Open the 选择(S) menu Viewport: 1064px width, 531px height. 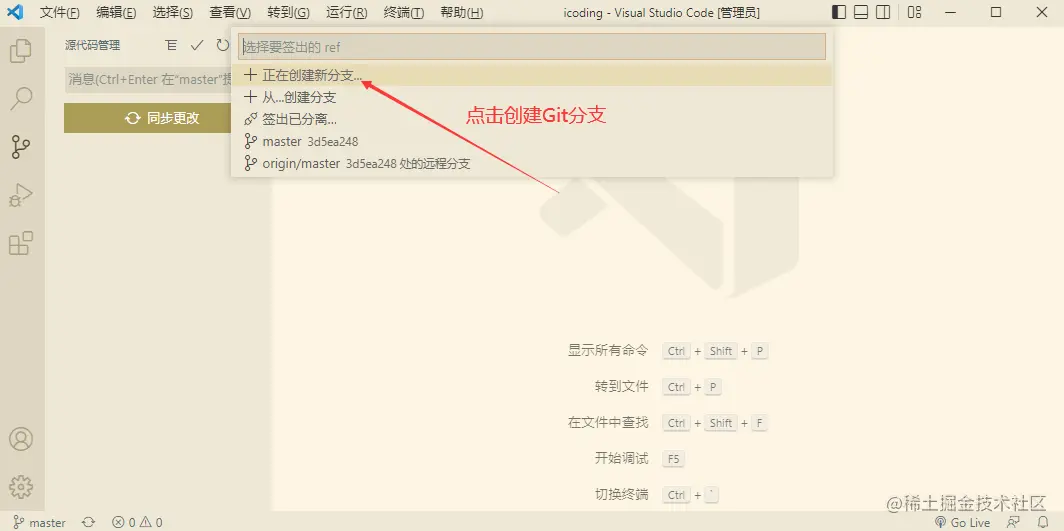pos(172,12)
